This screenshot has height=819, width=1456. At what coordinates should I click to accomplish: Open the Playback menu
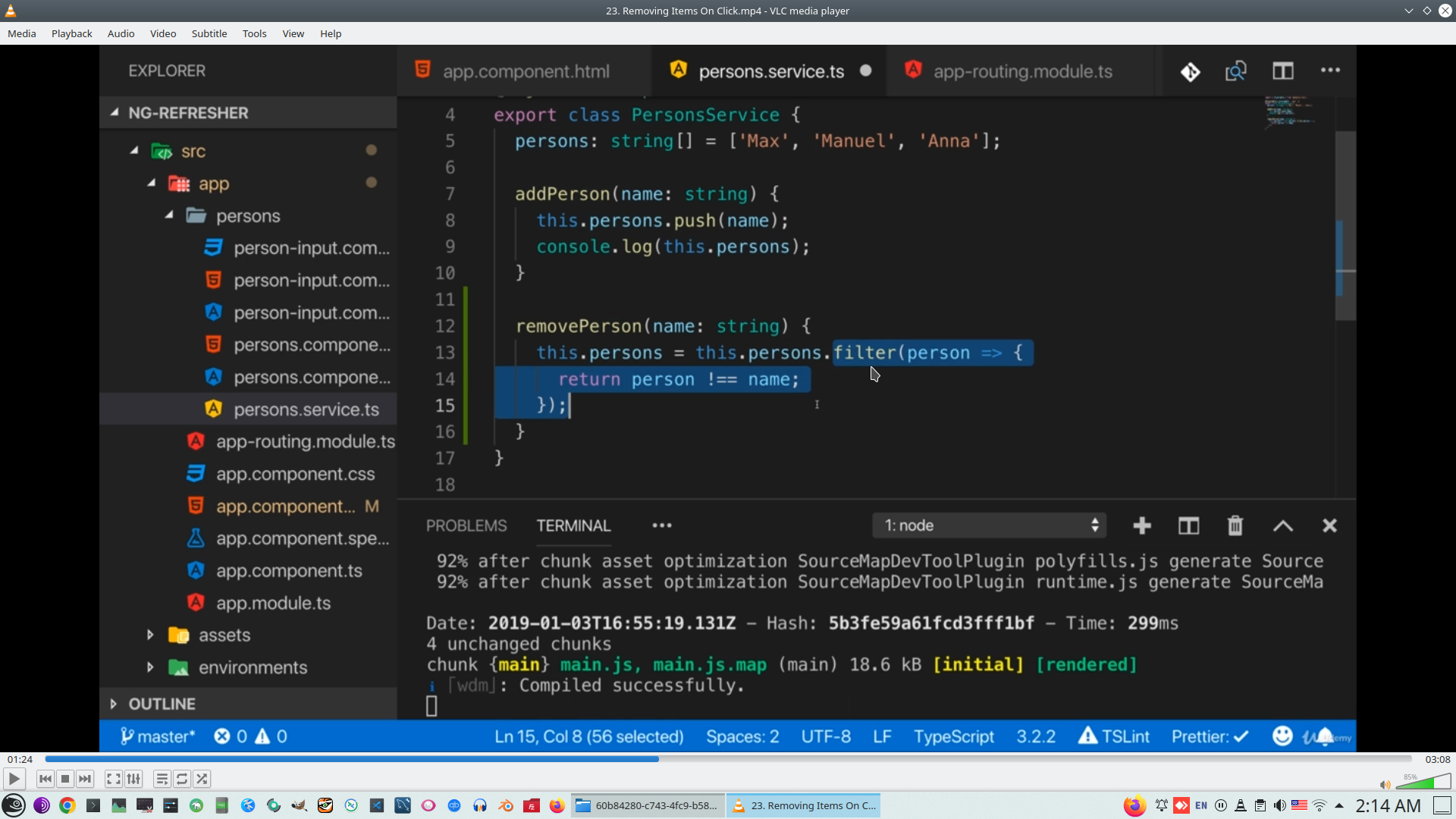[x=72, y=33]
